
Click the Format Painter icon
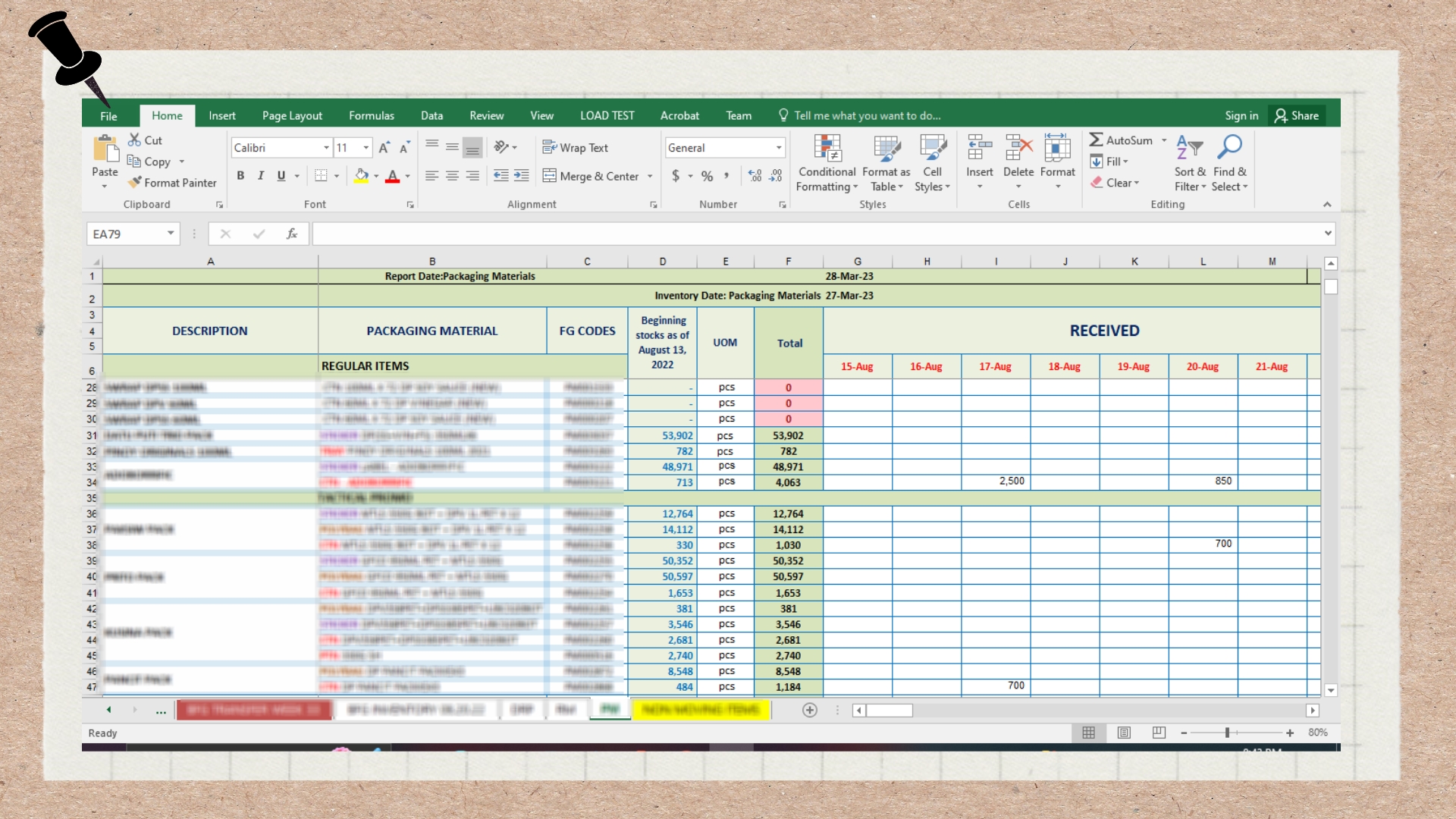(135, 183)
